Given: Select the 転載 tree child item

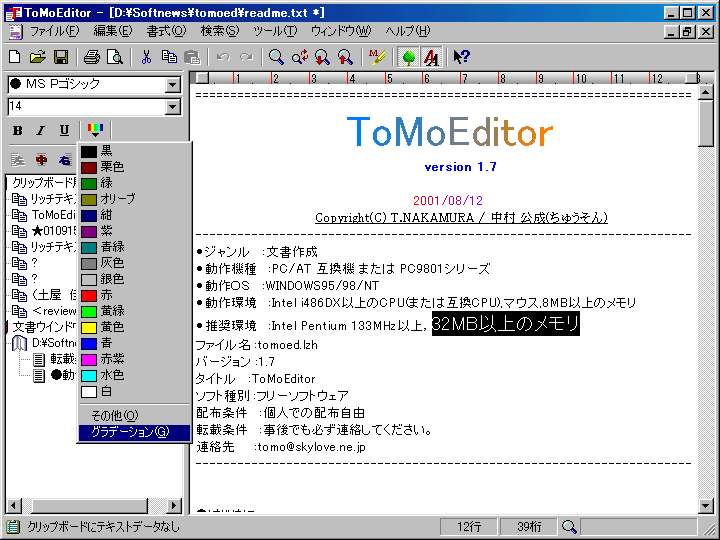Looking at the screenshot, I should point(63,359).
